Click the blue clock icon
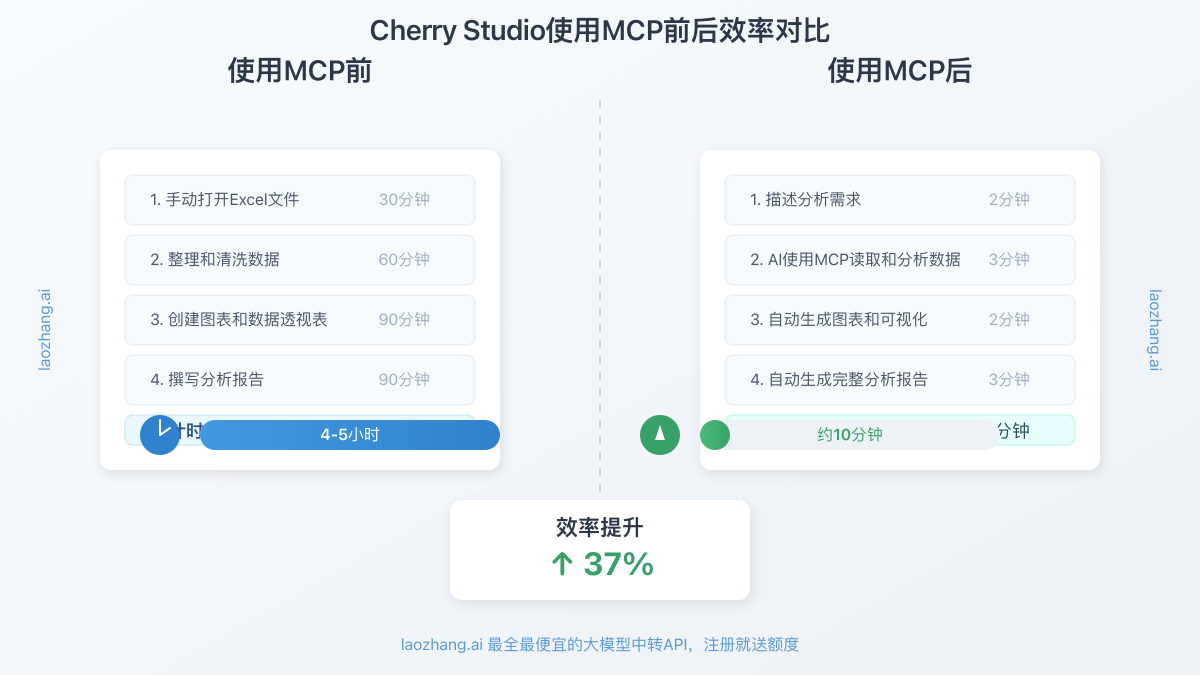 click(x=160, y=435)
